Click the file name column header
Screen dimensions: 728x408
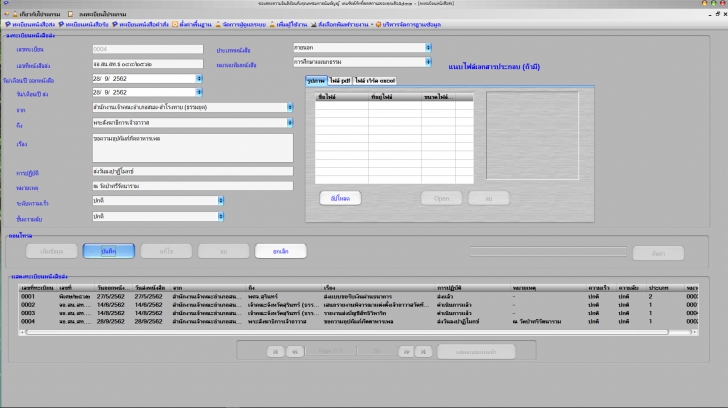pyautogui.click(x=342, y=97)
